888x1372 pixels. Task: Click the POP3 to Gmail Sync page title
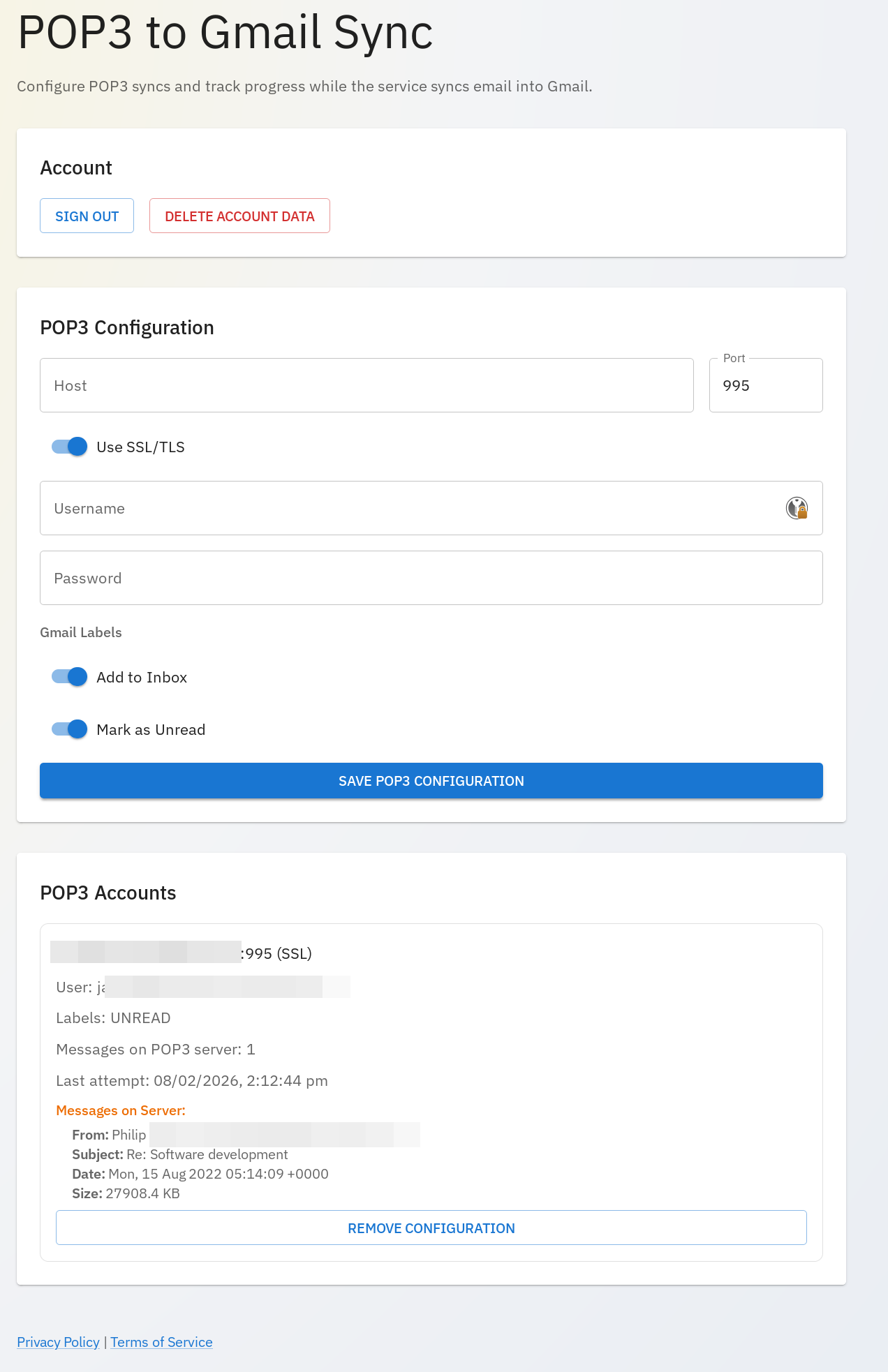click(224, 32)
